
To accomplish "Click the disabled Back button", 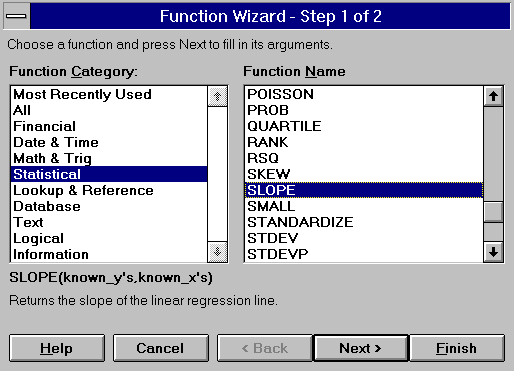I will point(265,348).
